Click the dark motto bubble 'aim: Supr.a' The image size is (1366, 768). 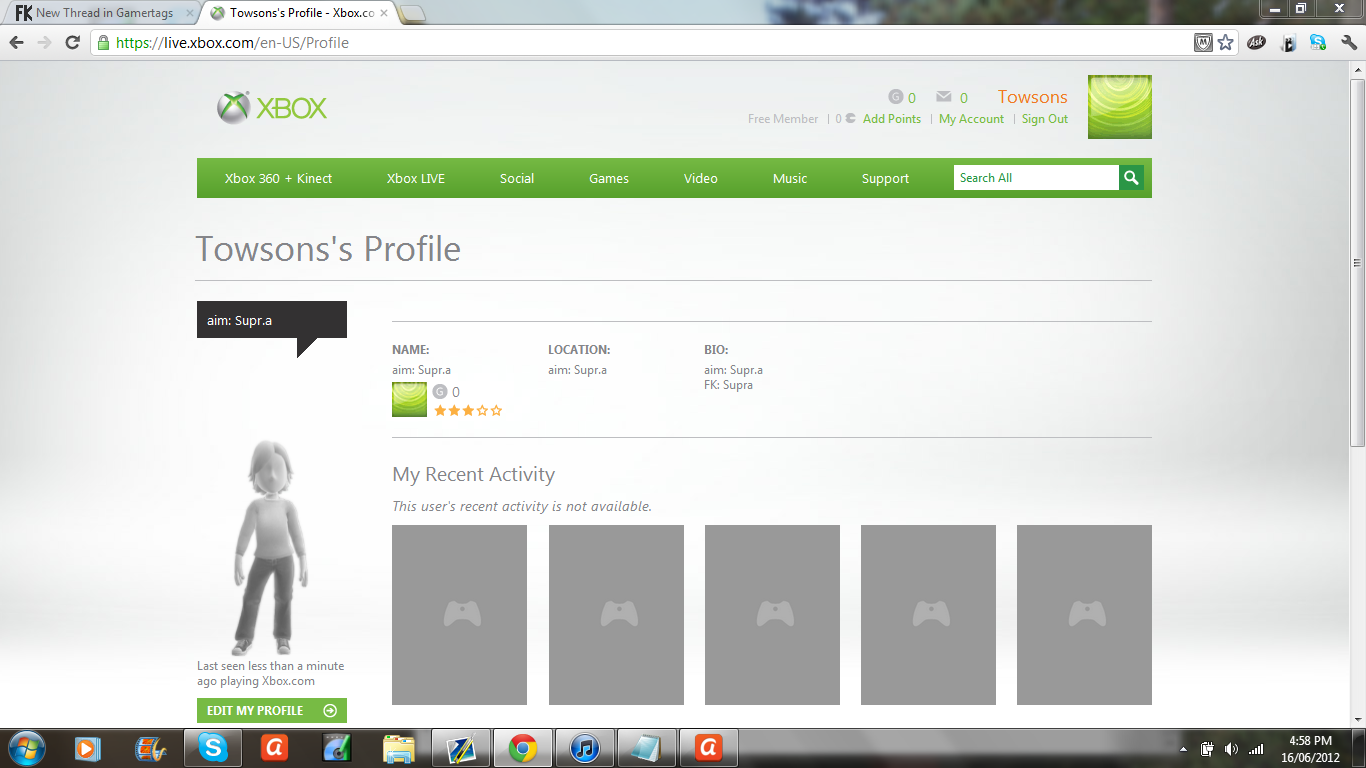[x=272, y=320]
